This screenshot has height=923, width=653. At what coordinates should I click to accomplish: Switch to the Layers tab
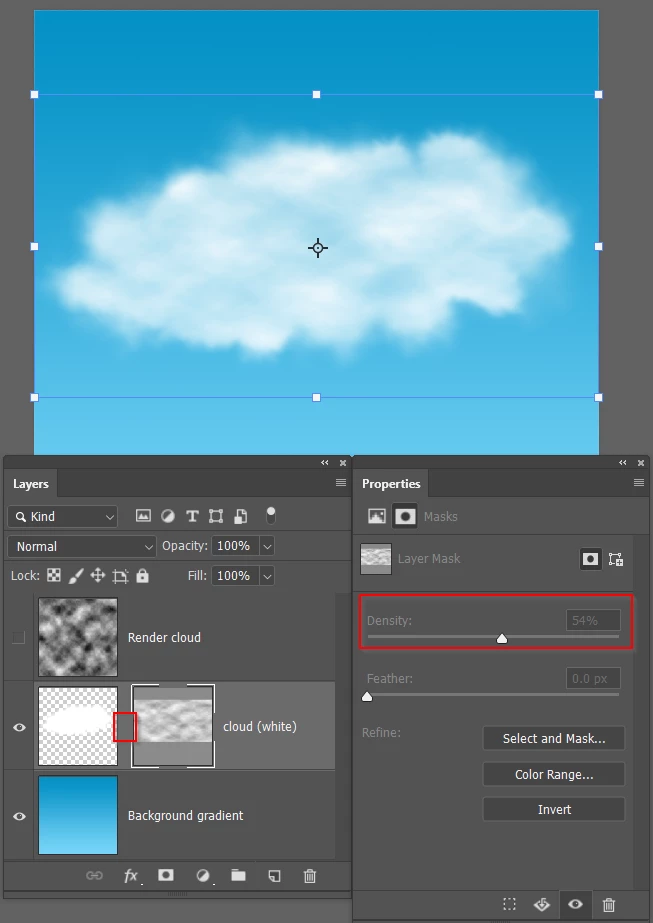click(x=31, y=484)
